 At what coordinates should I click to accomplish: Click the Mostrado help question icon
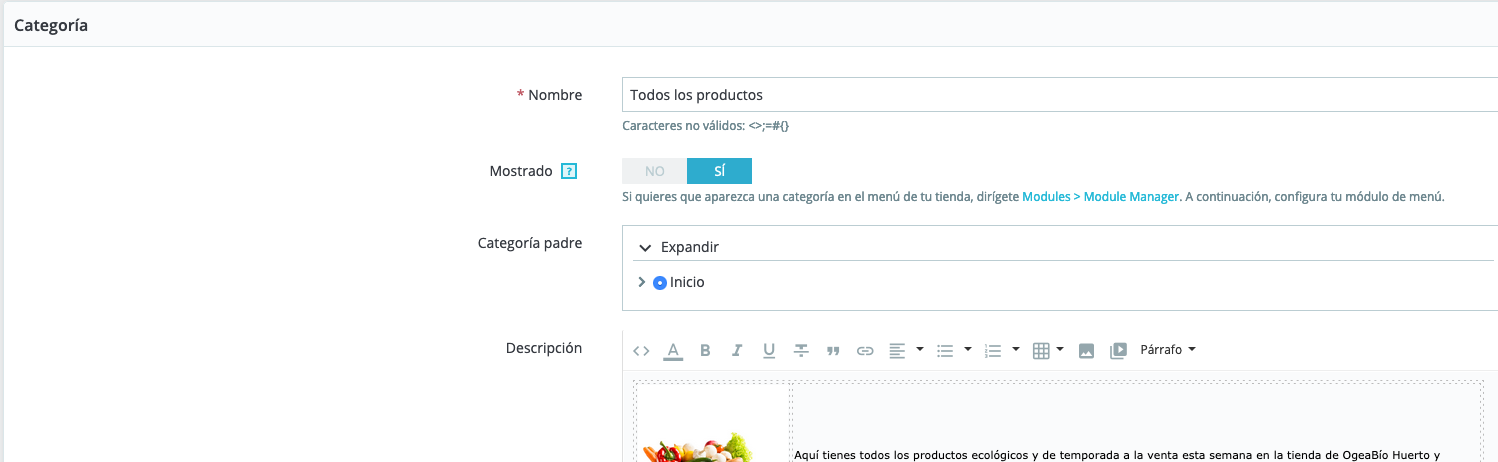[x=569, y=171]
